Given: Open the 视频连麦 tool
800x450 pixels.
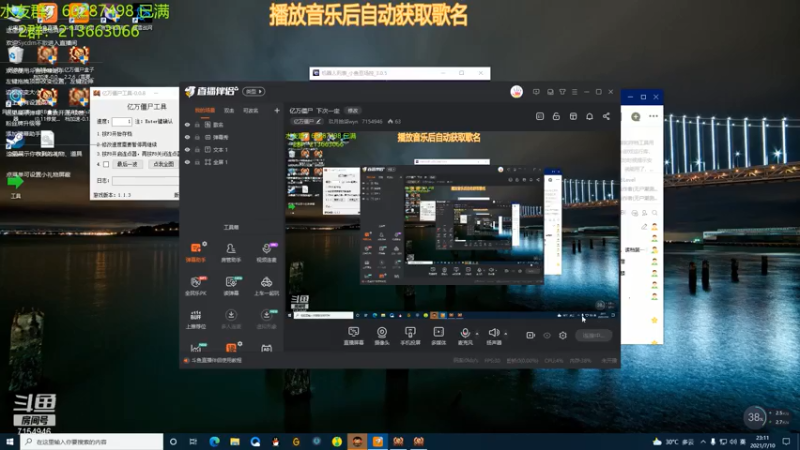Looking at the screenshot, I should tap(266, 252).
